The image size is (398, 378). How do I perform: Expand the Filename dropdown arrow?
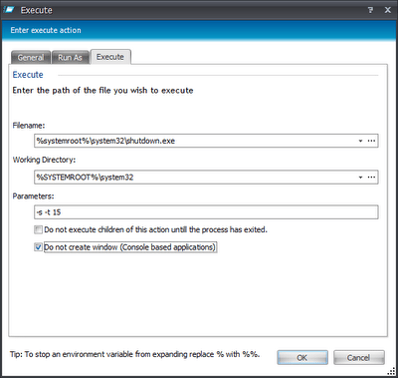(x=360, y=141)
